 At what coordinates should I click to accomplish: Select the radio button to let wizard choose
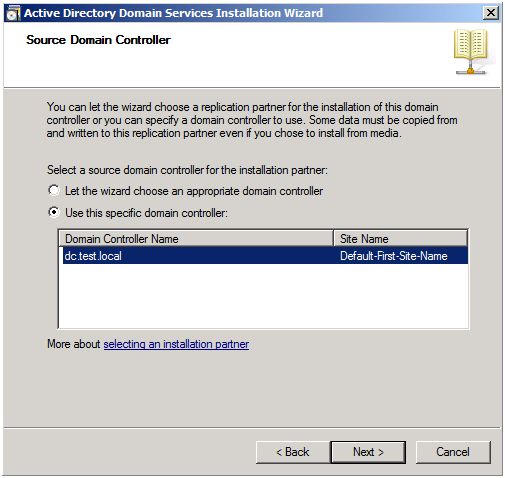point(54,190)
